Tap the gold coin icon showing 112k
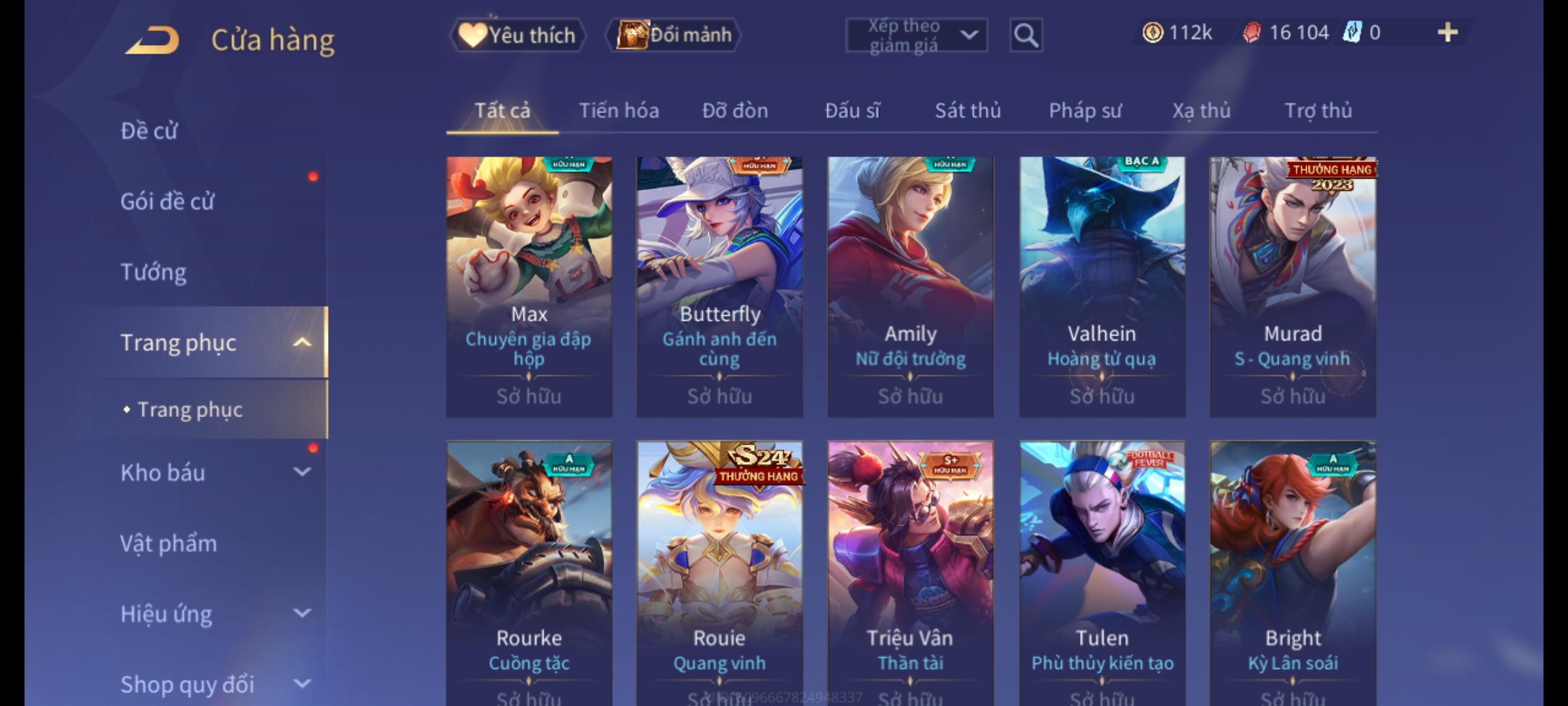This screenshot has width=1568, height=706. tap(1152, 33)
